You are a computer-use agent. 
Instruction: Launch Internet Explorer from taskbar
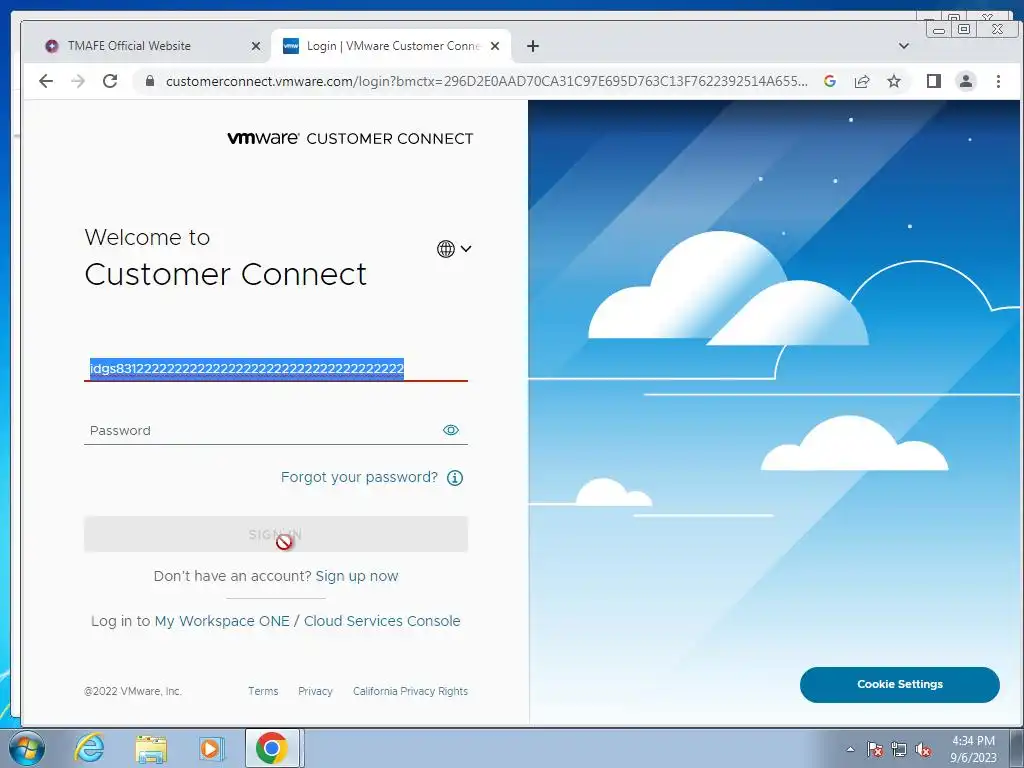(89, 748)
